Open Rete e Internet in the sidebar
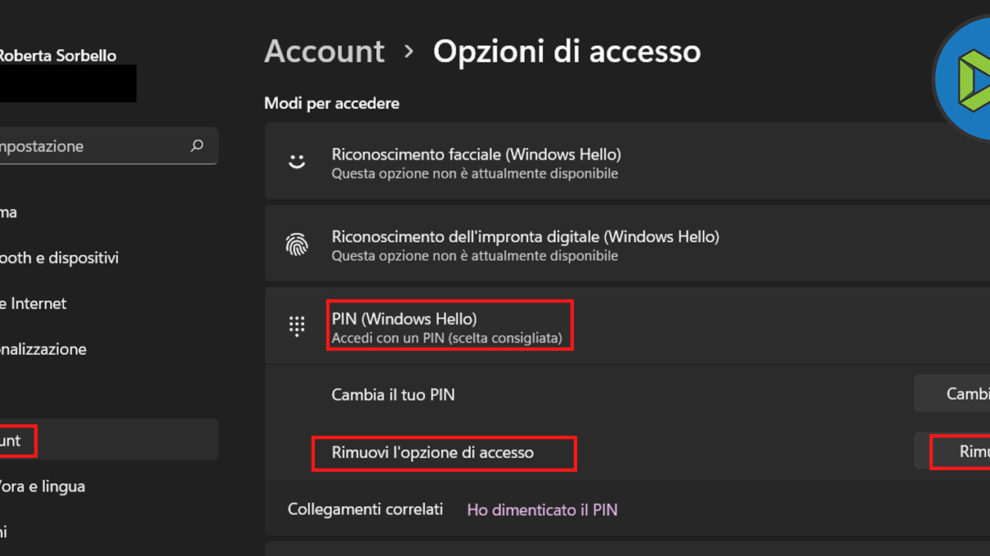 (x=33, y=304)
